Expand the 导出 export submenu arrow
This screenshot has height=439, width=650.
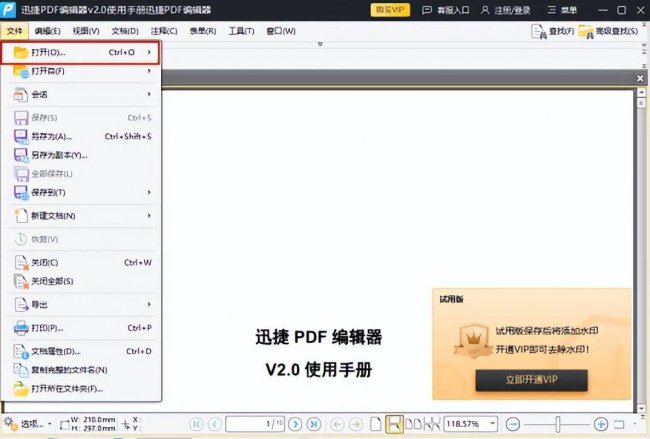coord(149,304)
